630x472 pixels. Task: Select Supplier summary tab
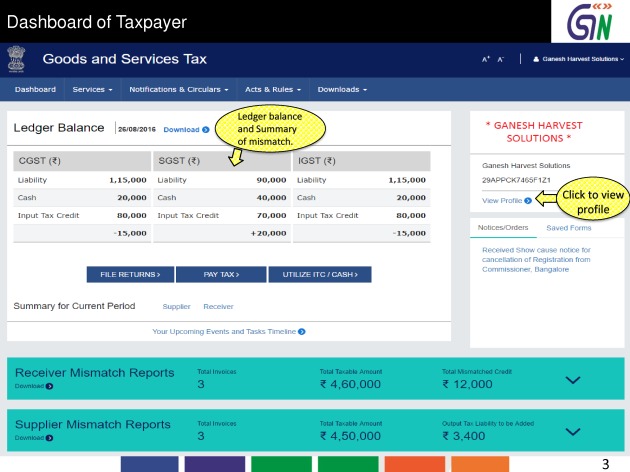176,306
